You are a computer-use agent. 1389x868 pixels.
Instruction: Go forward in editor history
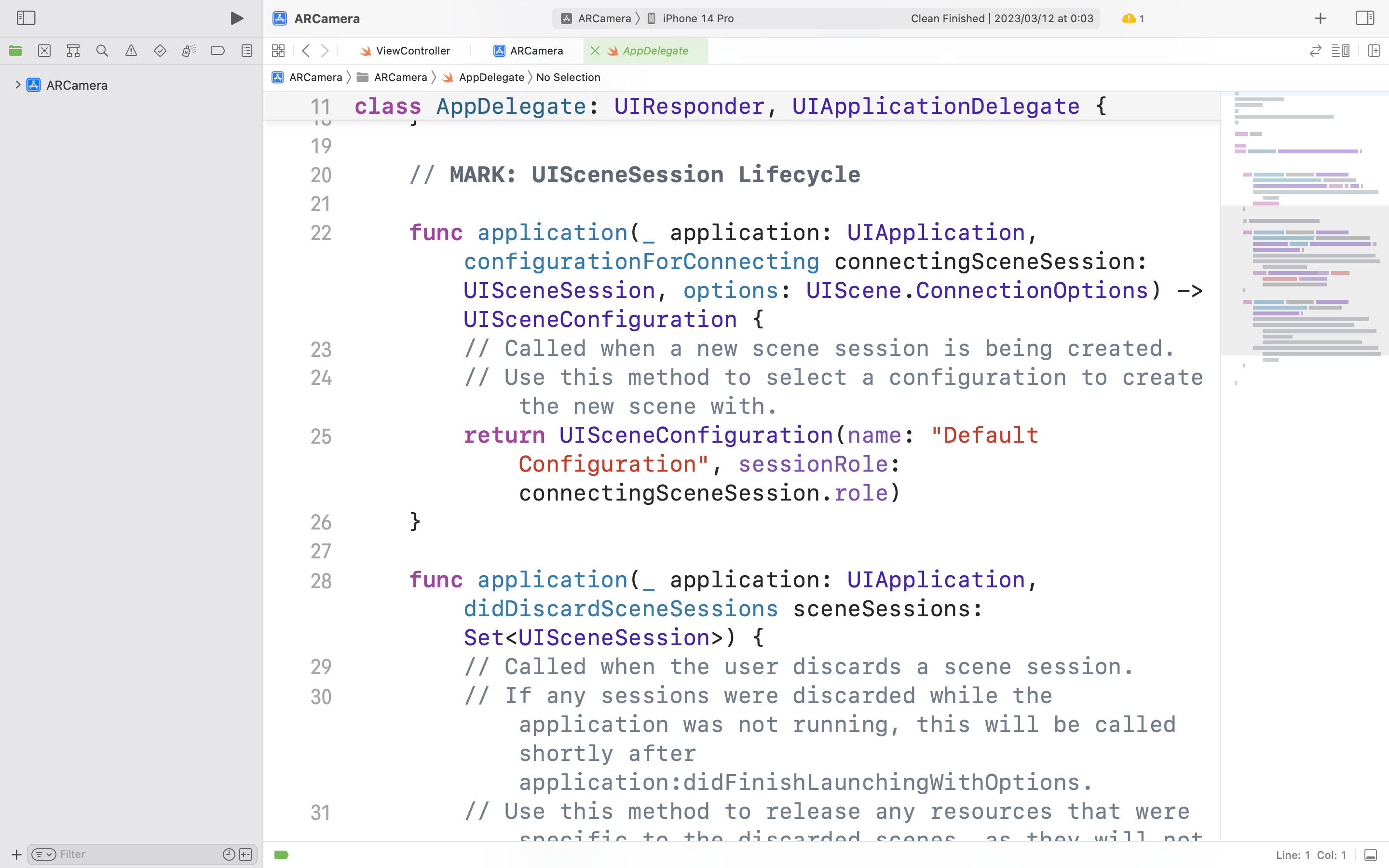click(325, 51)
